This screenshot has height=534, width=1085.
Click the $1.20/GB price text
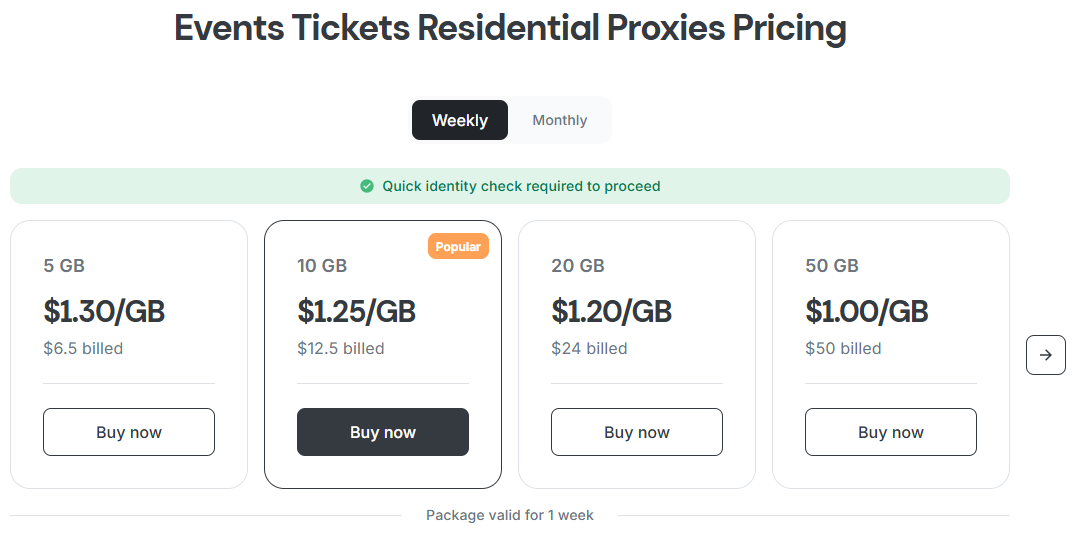[611, 311]
